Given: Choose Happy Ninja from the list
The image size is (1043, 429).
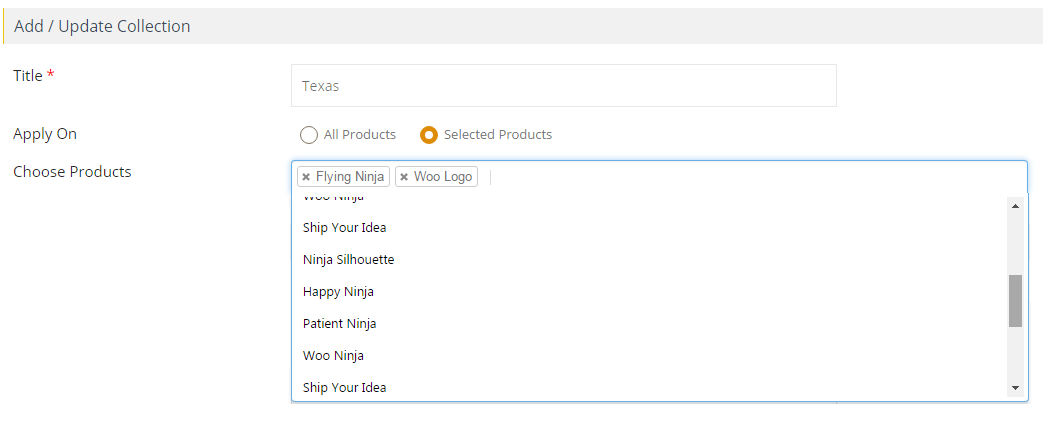Looking at the screenshot, I should click(650, 291).
